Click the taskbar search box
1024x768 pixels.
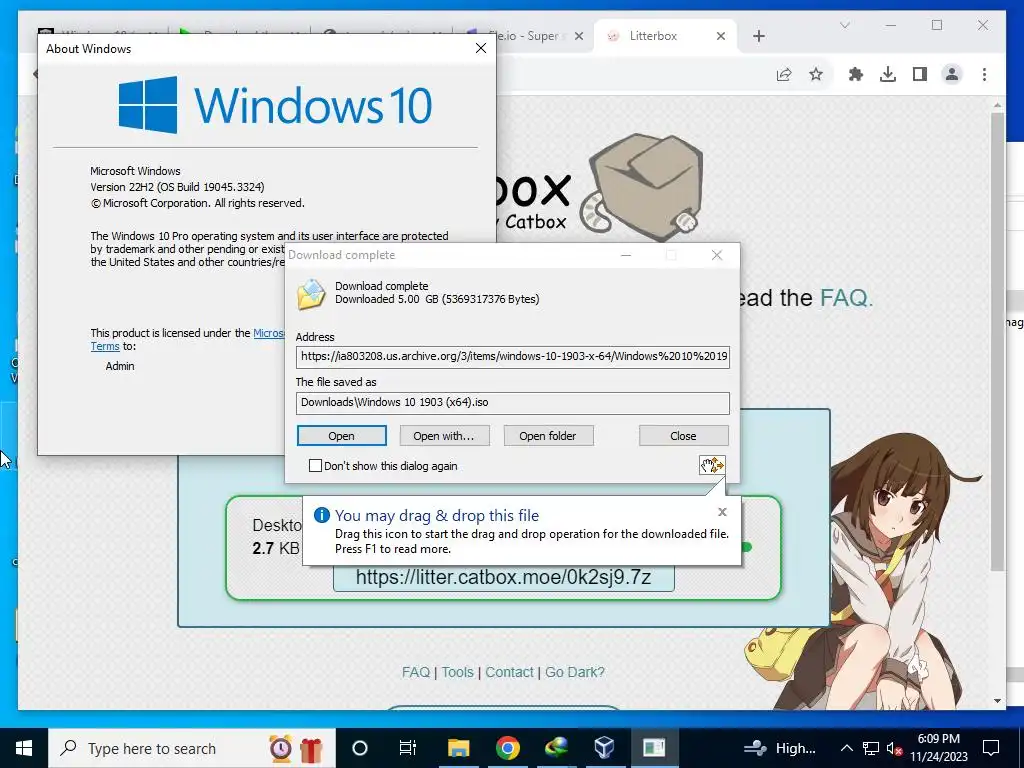pyautogui.click(x=192, y=748)
